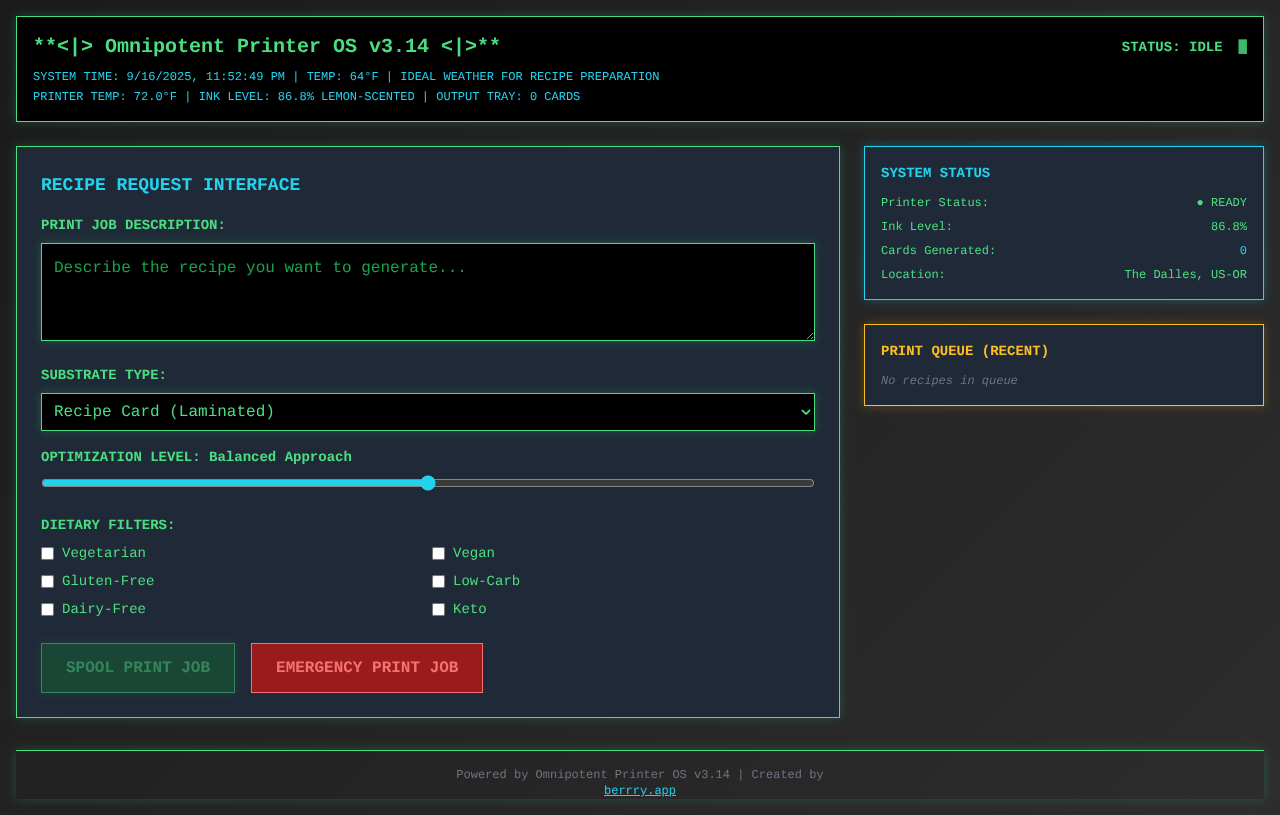Enable the Dairy-Free filter

coord(47,609)
